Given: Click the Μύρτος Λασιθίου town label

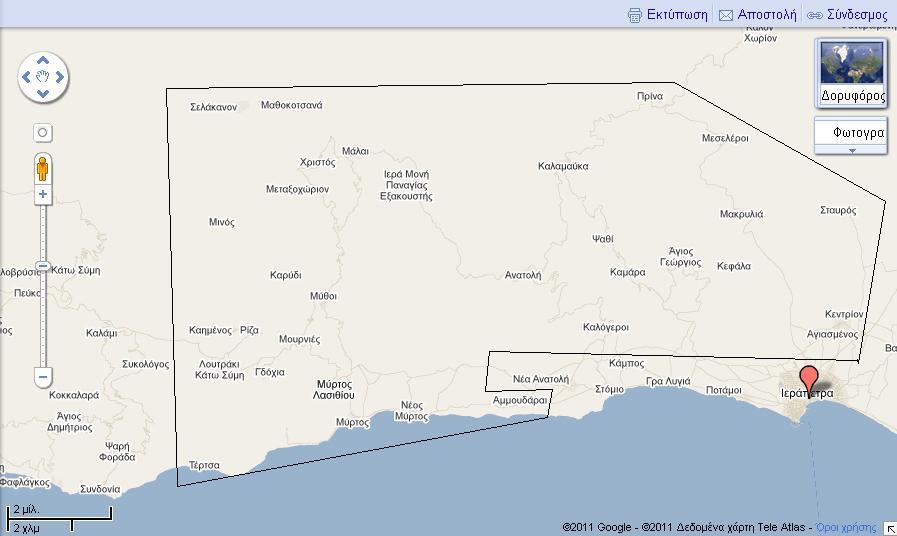Looking at the screenshot, I should (334, 390).
